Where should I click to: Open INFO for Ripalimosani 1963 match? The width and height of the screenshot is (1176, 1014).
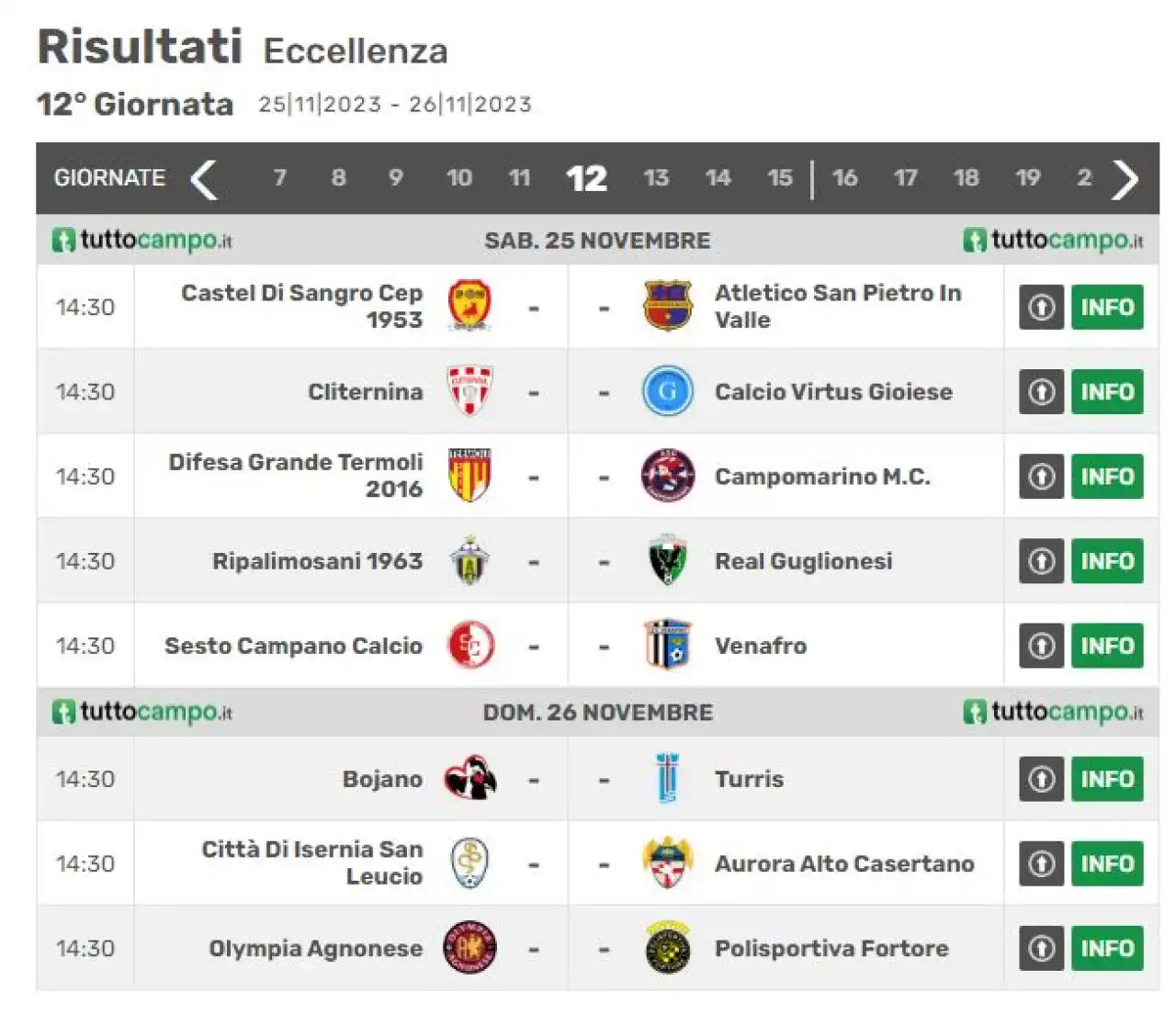[1107, 561]
